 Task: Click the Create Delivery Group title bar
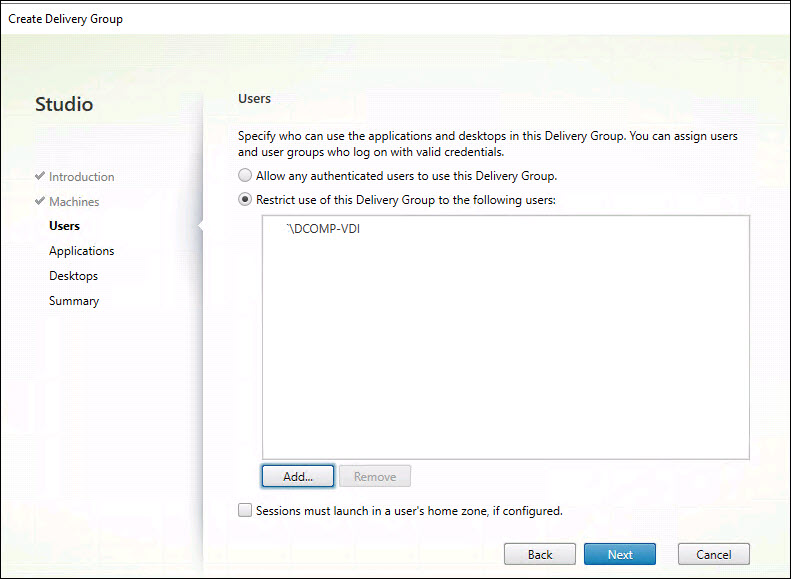pyautogui.click(x=395, y=19)
